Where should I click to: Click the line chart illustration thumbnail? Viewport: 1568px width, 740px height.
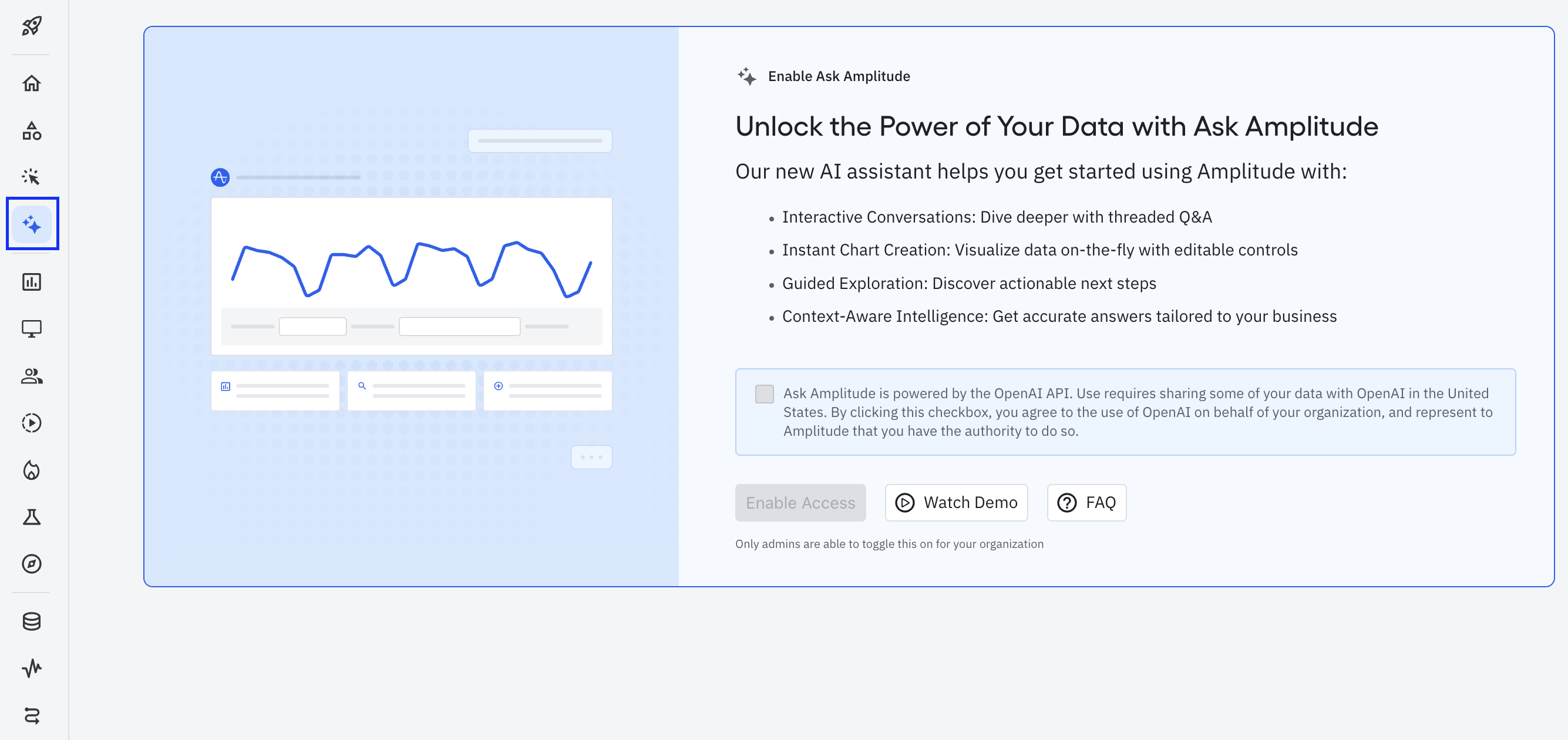[x=411, y=275]
